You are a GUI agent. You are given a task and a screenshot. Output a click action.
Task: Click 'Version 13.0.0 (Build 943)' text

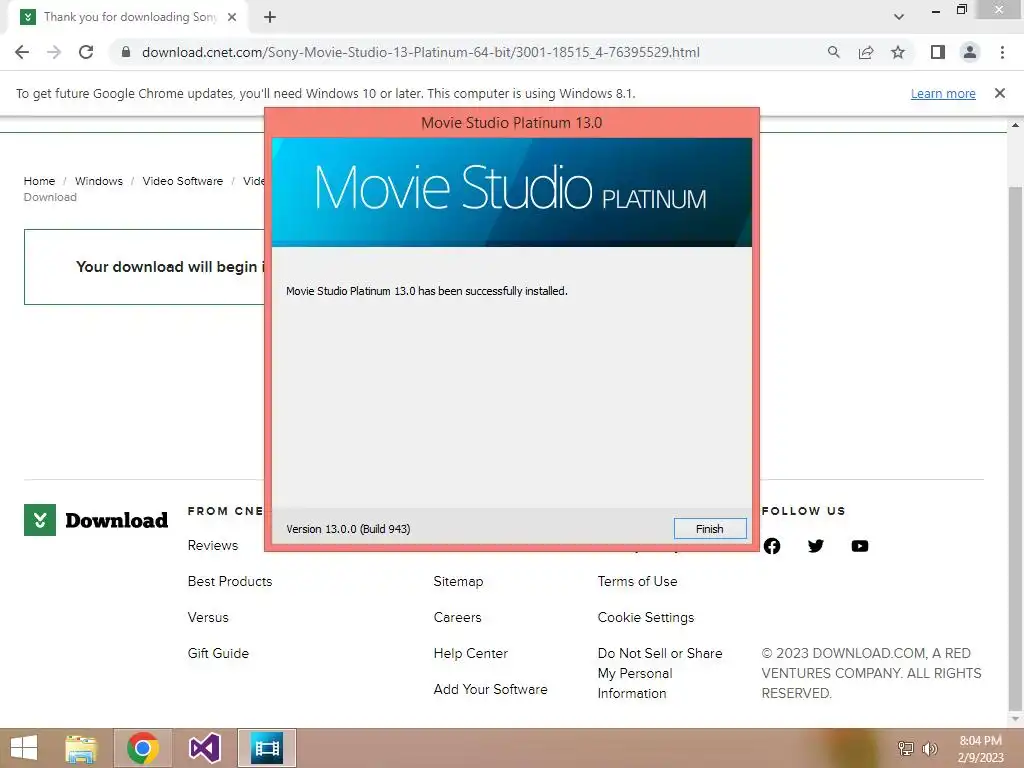[348, 529]
